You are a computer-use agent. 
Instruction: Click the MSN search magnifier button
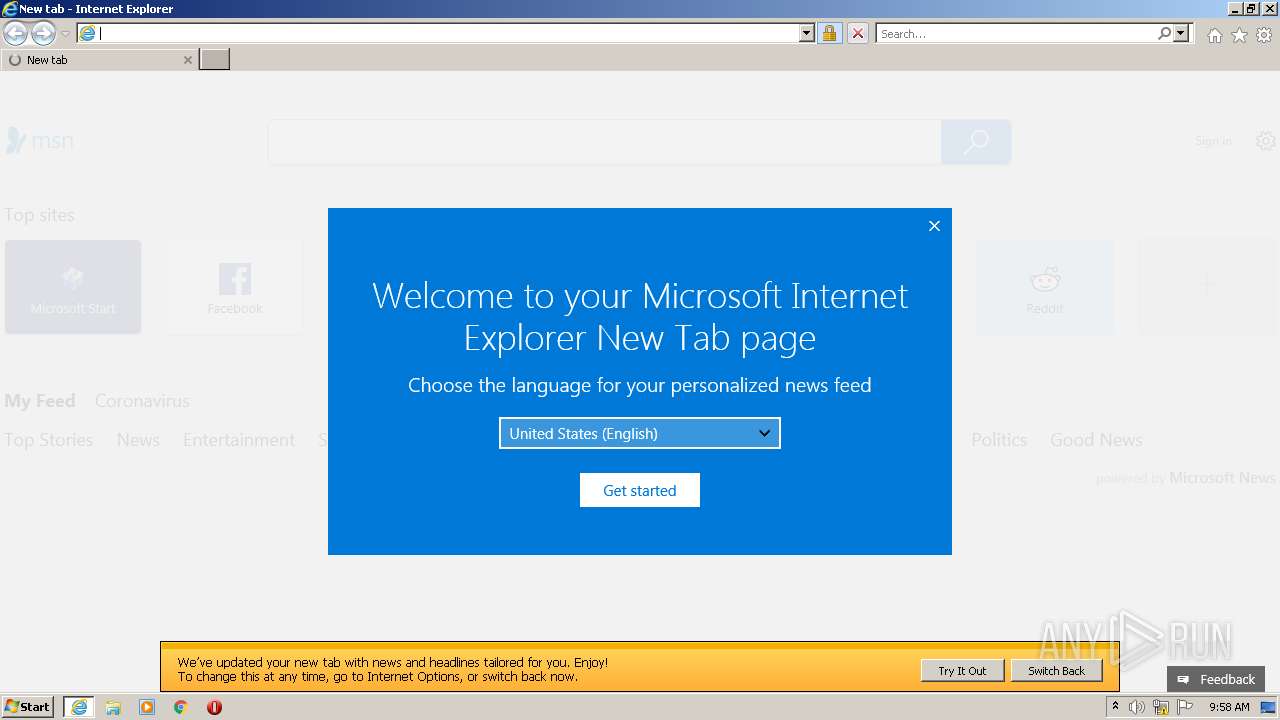(976, 142)
